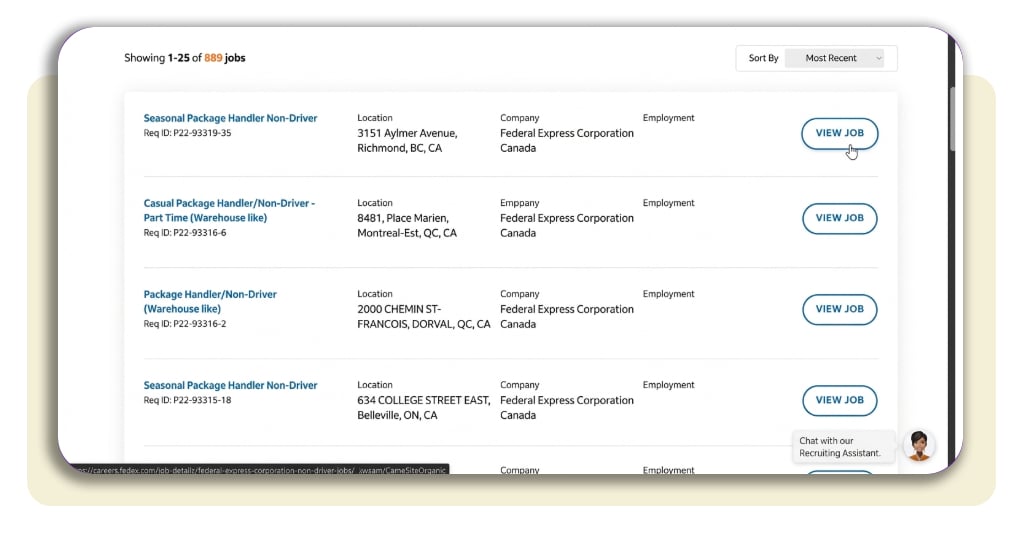This screenshot has width=1024, height=536.
Task: Select address 3151 Aylmer Avenue, Richmond
Action: pyautogui.click(x=408, y=140)
